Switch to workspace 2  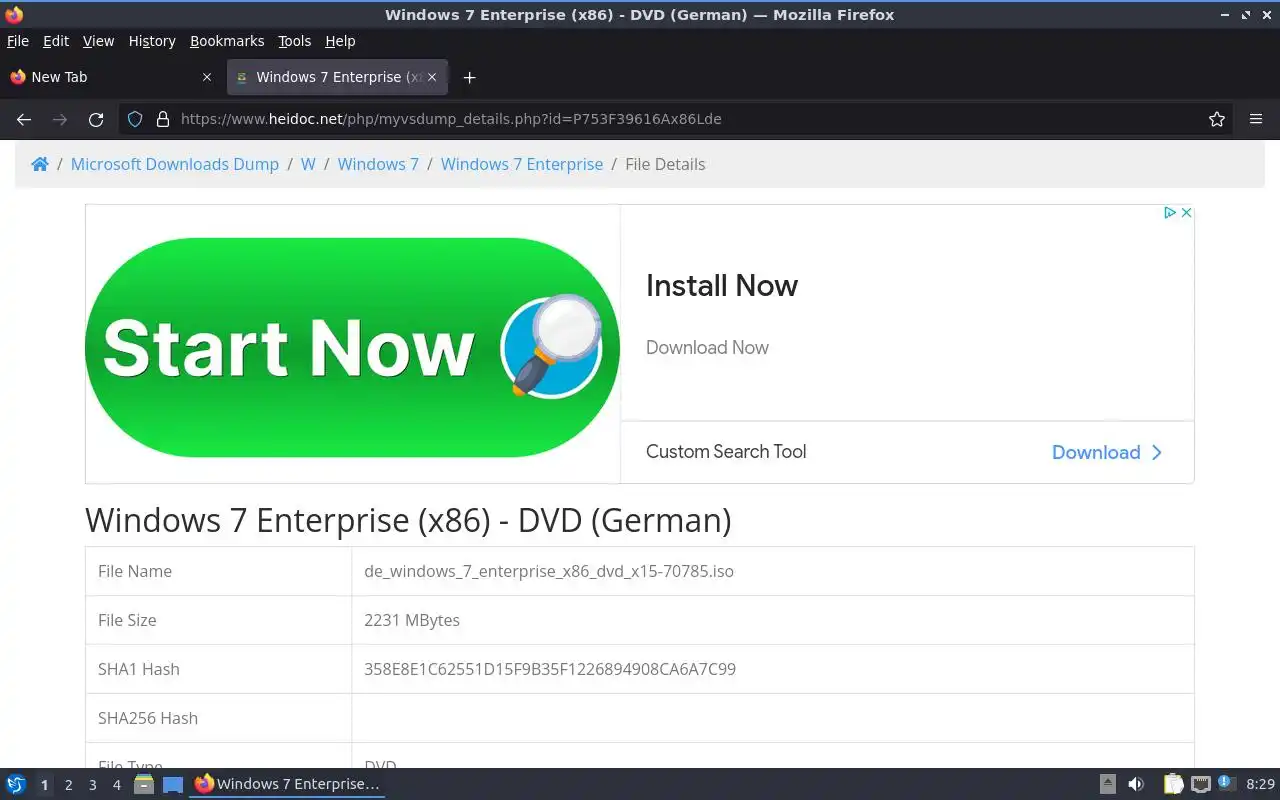[x=68, y=785]
